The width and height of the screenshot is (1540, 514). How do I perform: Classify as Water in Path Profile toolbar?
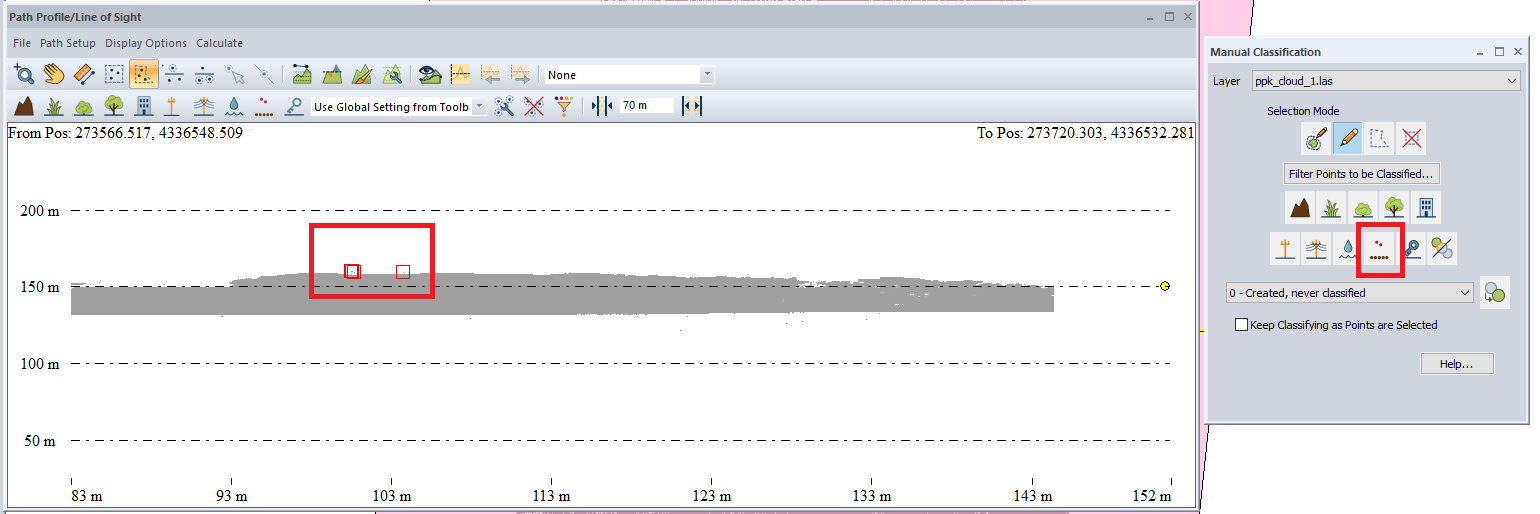(234, 106)
